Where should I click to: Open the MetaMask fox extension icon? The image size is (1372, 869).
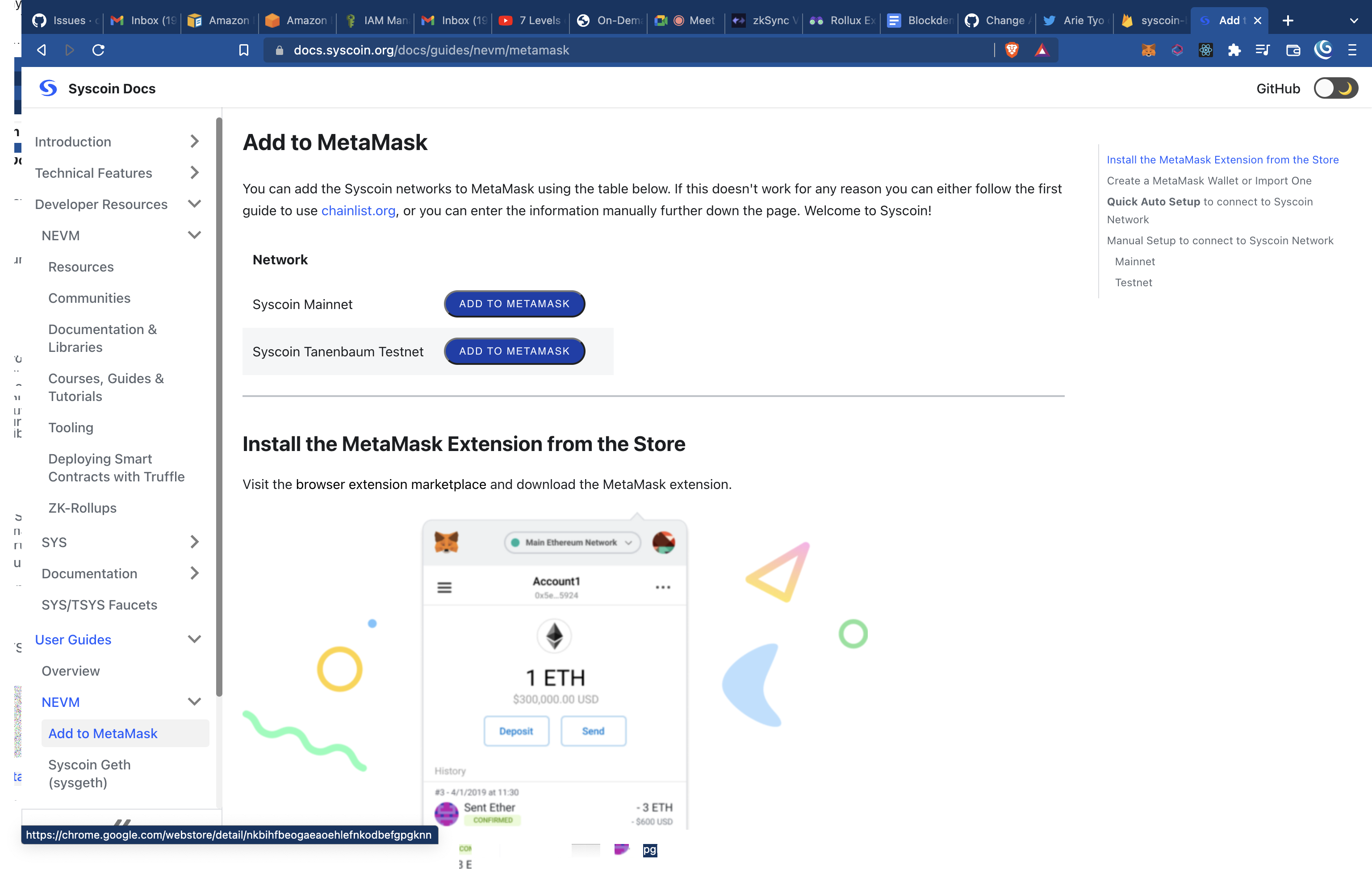(x=1148, y=50)
